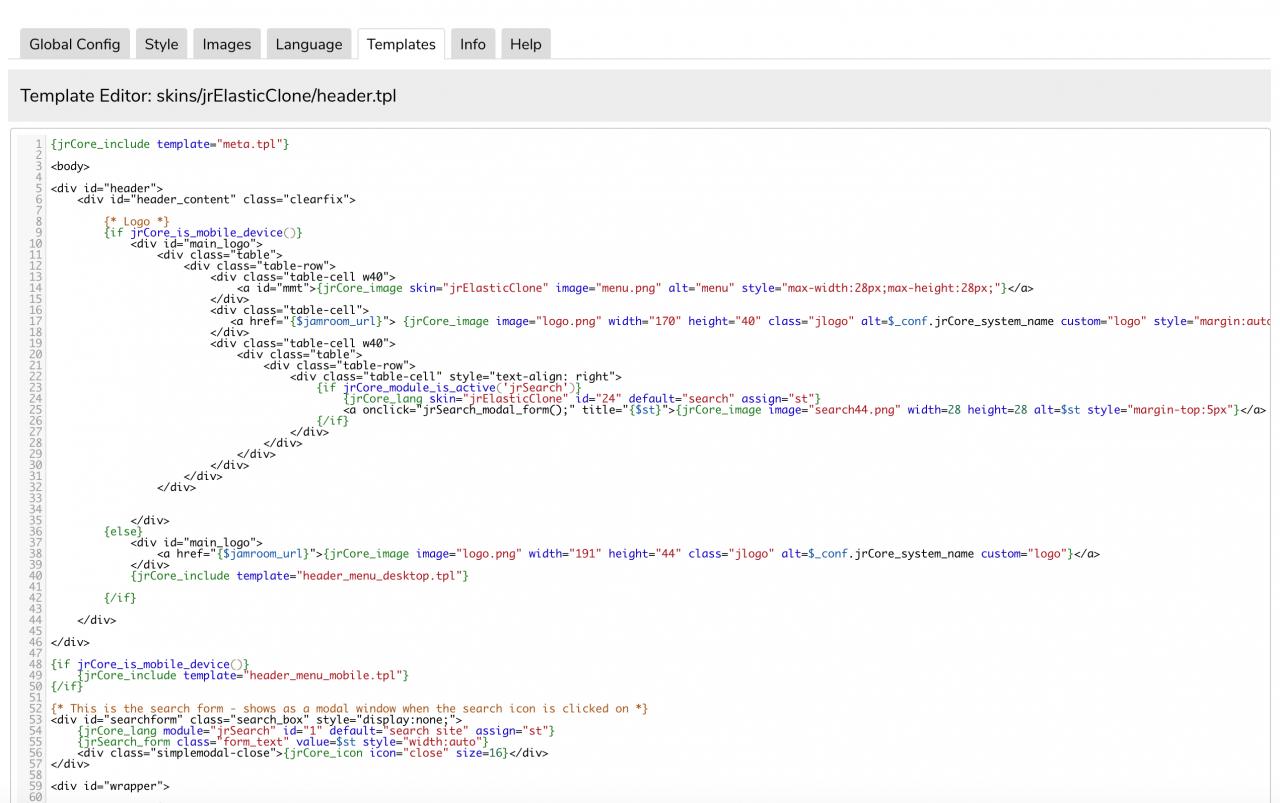Click the {else} statement in the editor
Screen dimensions: 1280x803
pos(123,532)
